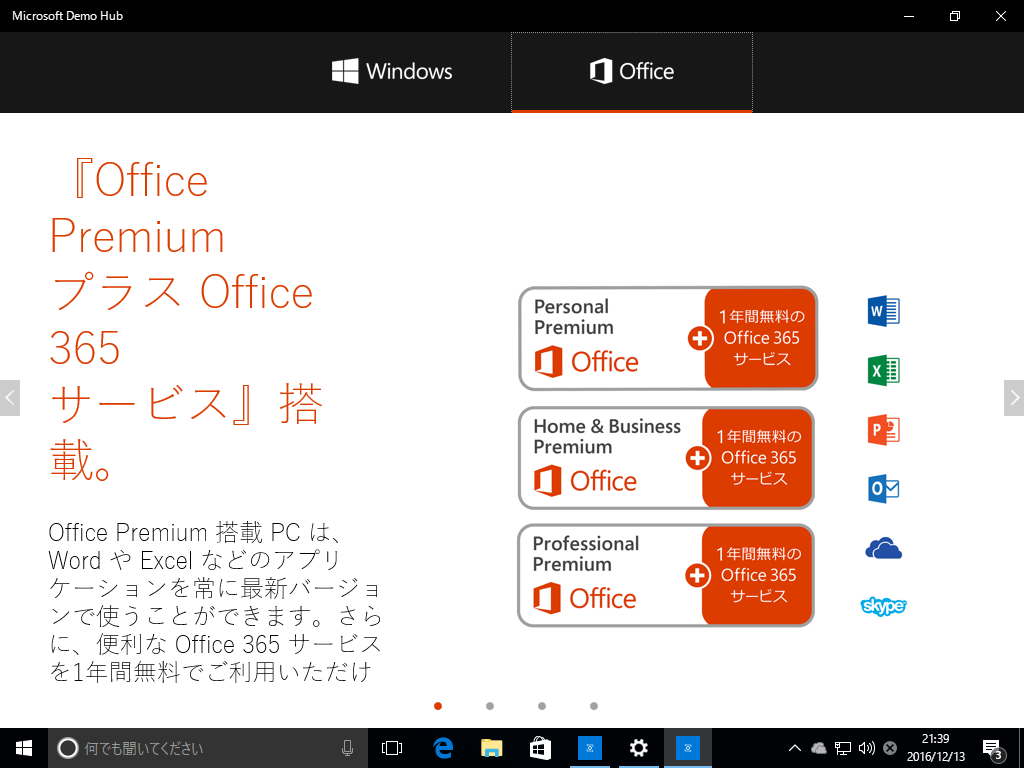Click the OneDrive tray icon
The image size is (1024, 768).
click(818, 748)
